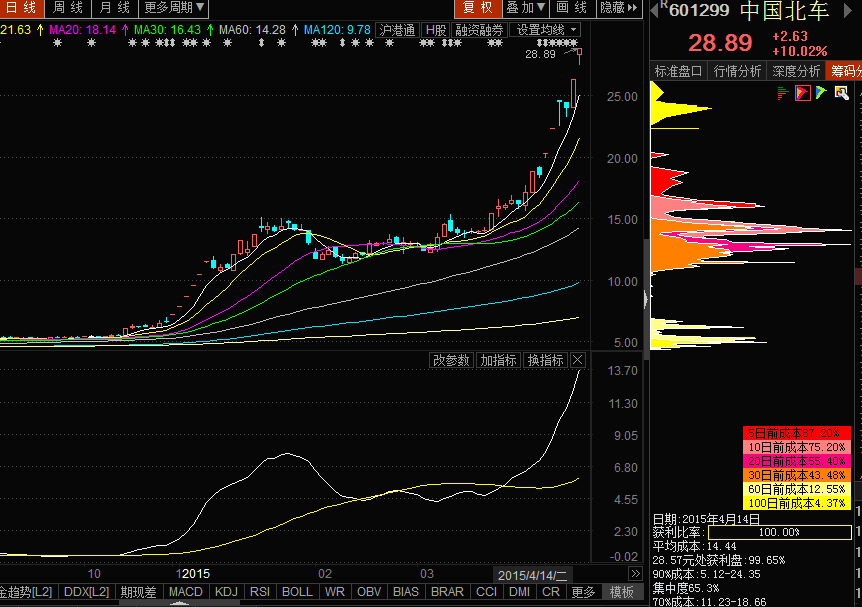Click the double-arrow scroll icon beside the date

(635, 574)
